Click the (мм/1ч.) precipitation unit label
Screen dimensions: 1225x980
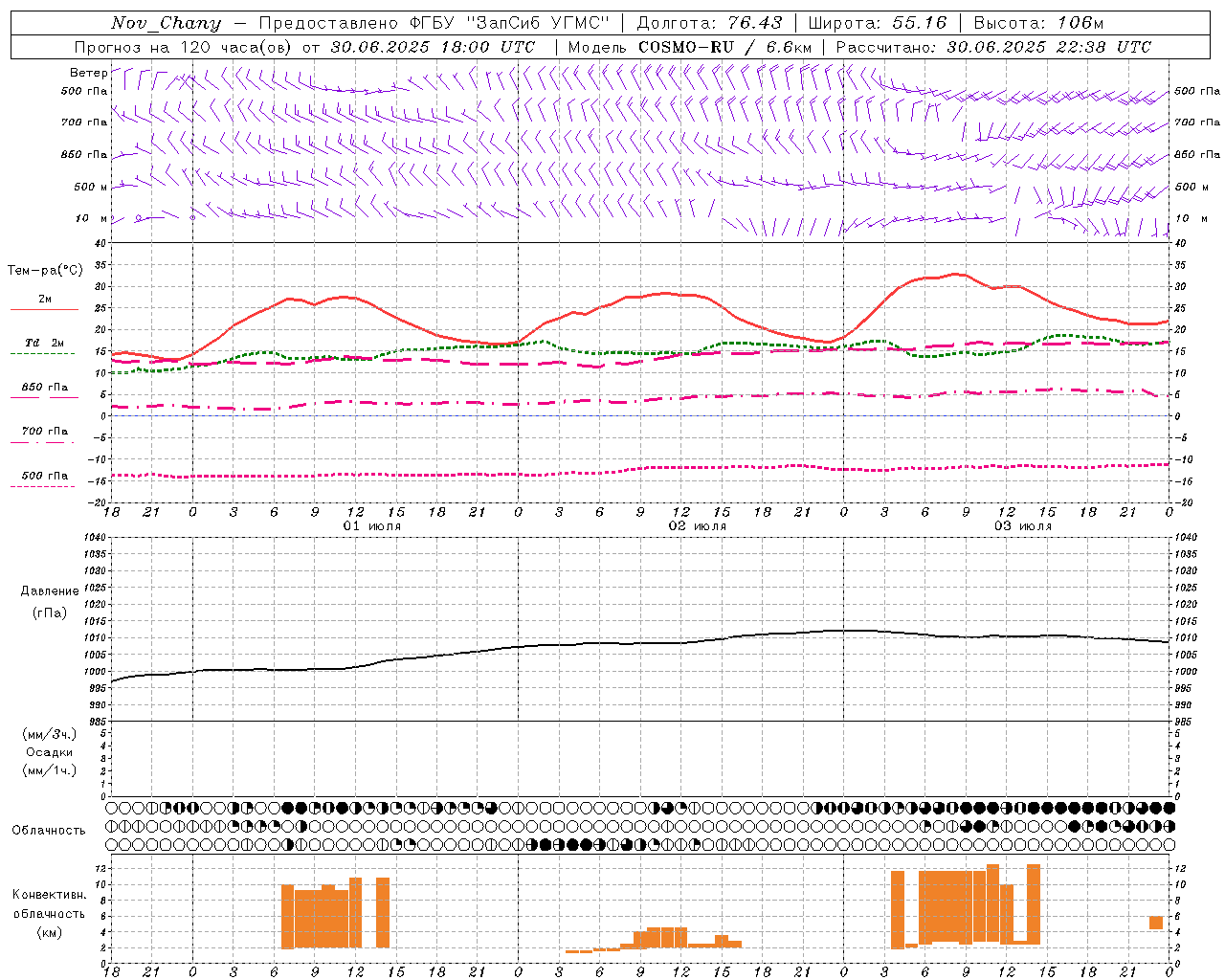coord(50,770)
